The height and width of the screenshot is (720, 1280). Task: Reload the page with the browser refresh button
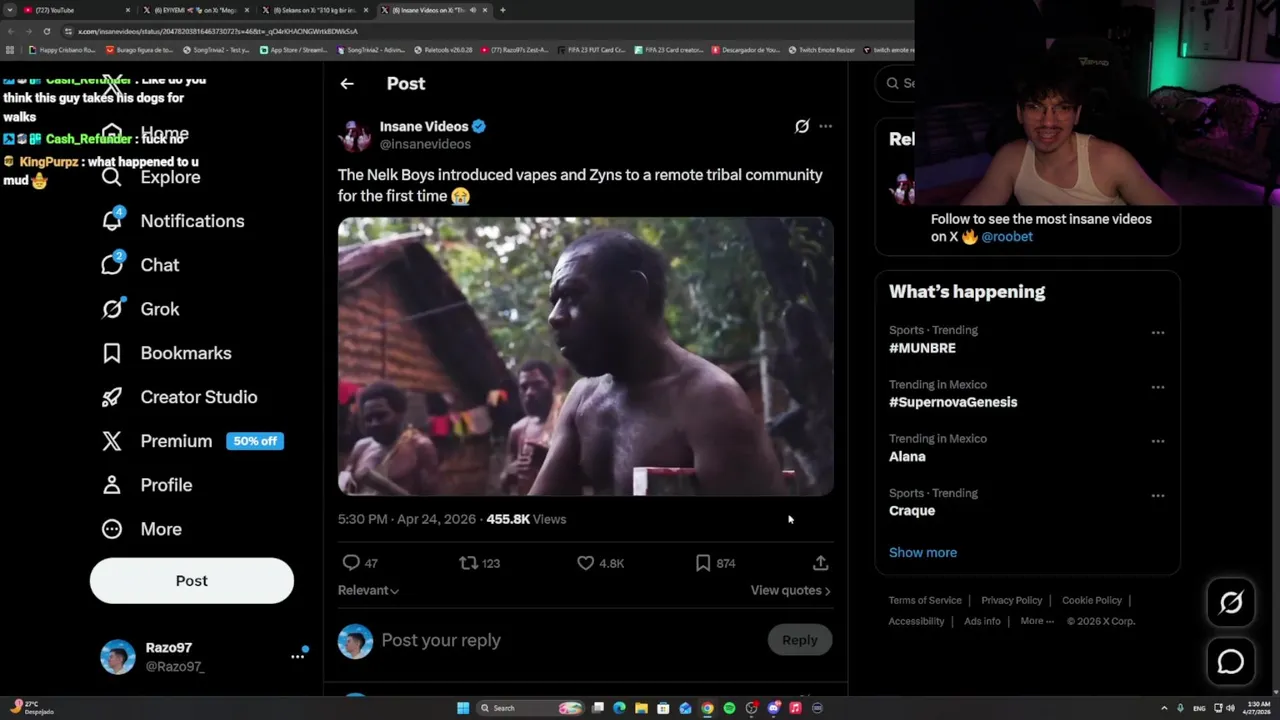coord(46,31)
